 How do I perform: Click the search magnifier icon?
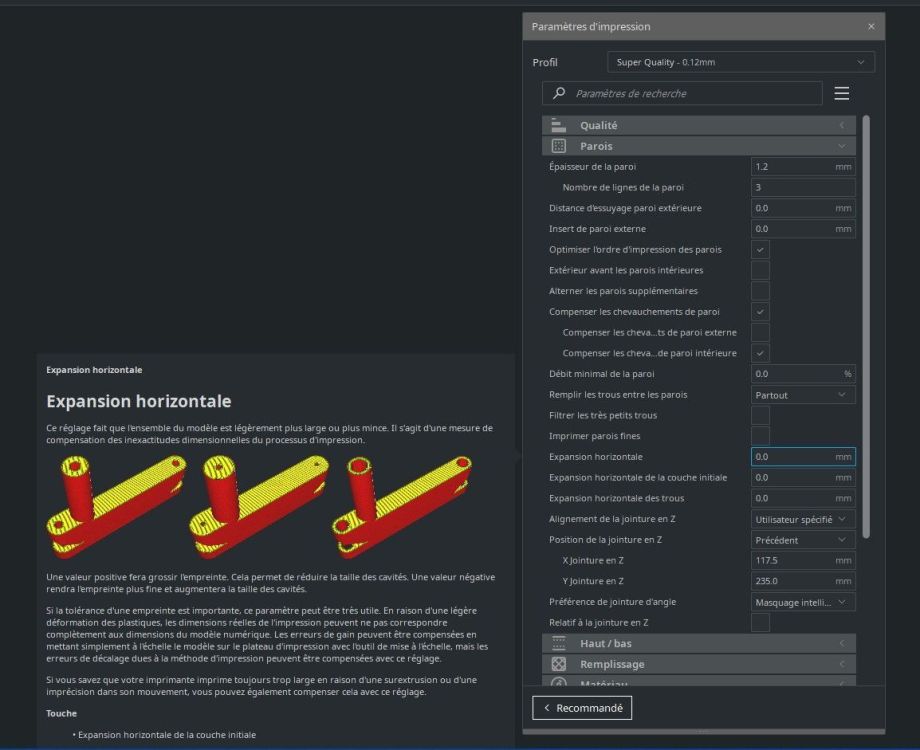pyautogui.click(x=559, y=93)
